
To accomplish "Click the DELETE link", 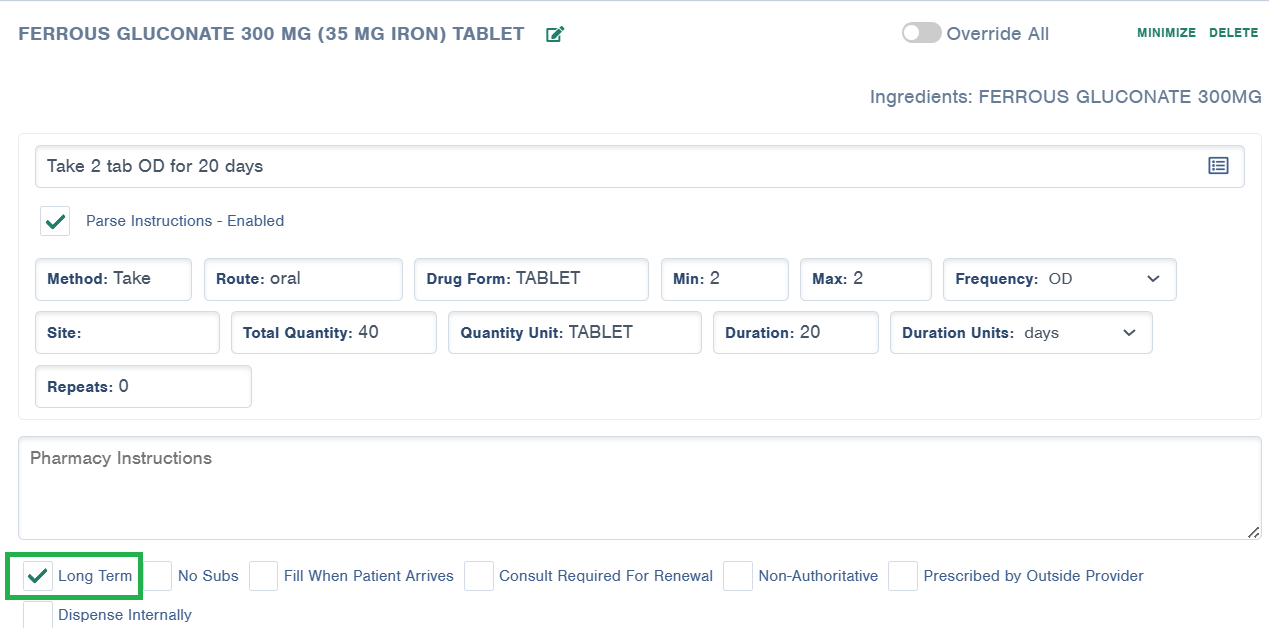I will click(x=1233, y=32).
